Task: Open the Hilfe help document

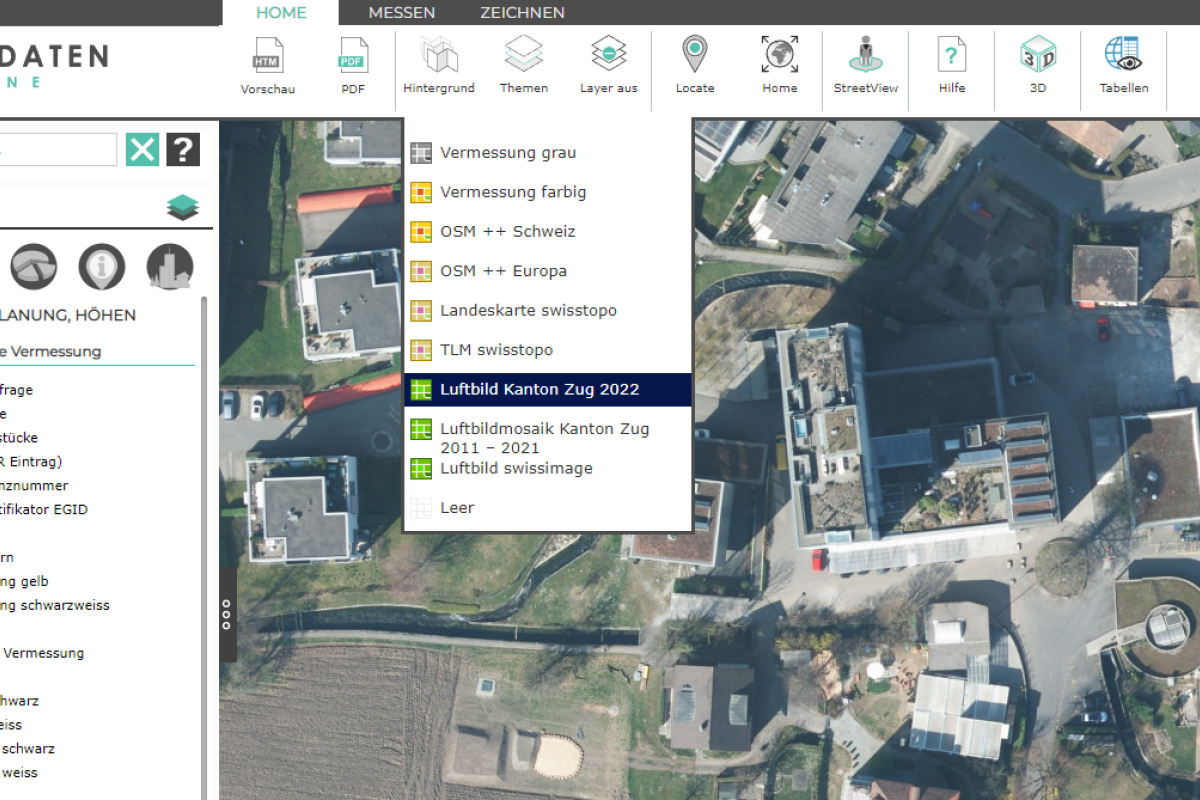Action: click(x=951, y=65)
